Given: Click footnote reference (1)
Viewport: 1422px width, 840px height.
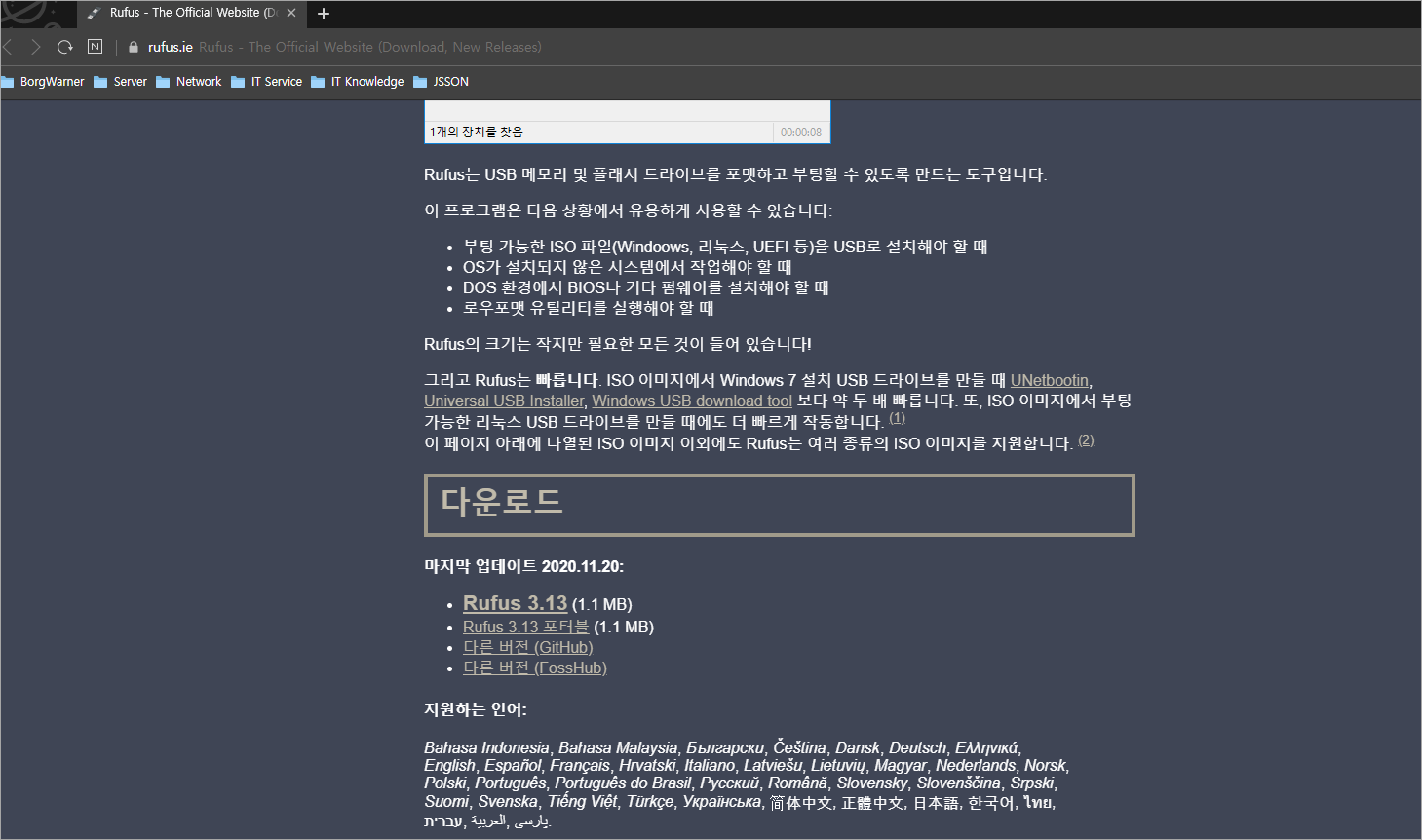Looking at the screenshot, I should 898,418.
